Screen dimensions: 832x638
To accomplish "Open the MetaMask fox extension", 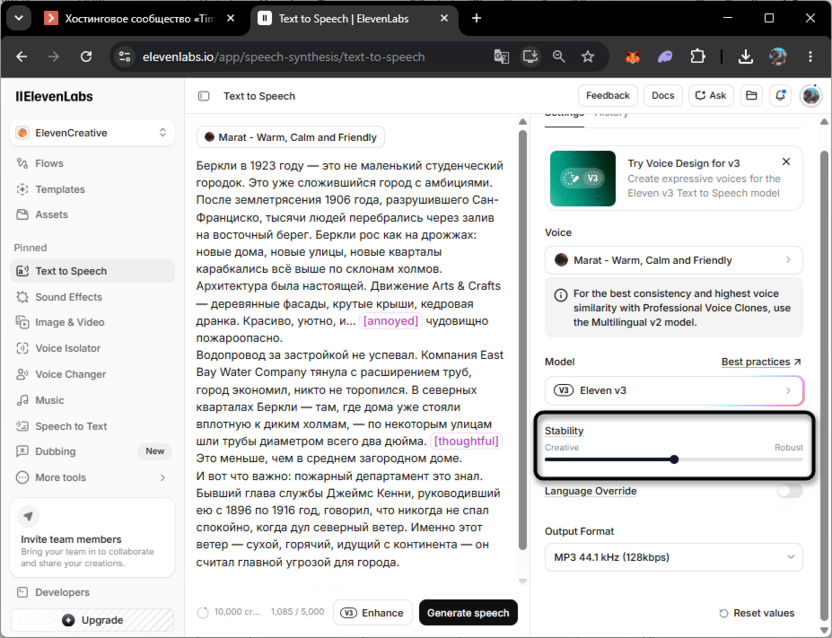I will pyautogui.click(x=632, y=56).
